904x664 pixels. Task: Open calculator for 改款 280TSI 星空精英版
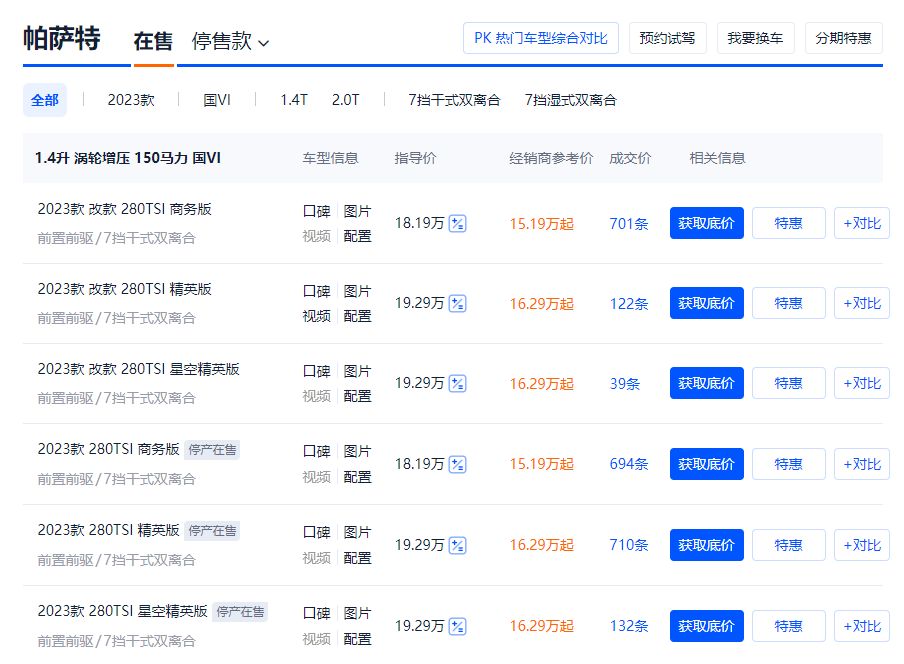click(x=457, y=384)
